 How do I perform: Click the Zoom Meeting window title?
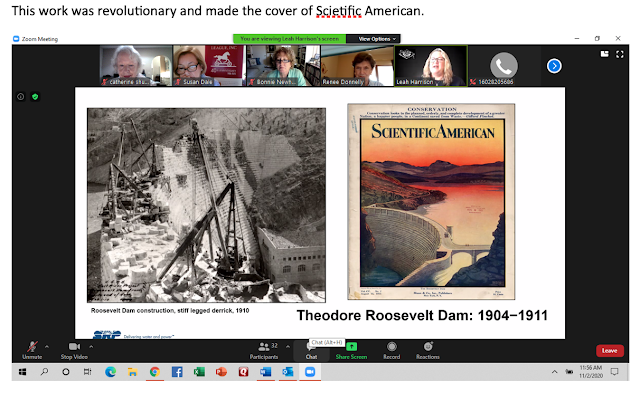click(x=40, y=39)
